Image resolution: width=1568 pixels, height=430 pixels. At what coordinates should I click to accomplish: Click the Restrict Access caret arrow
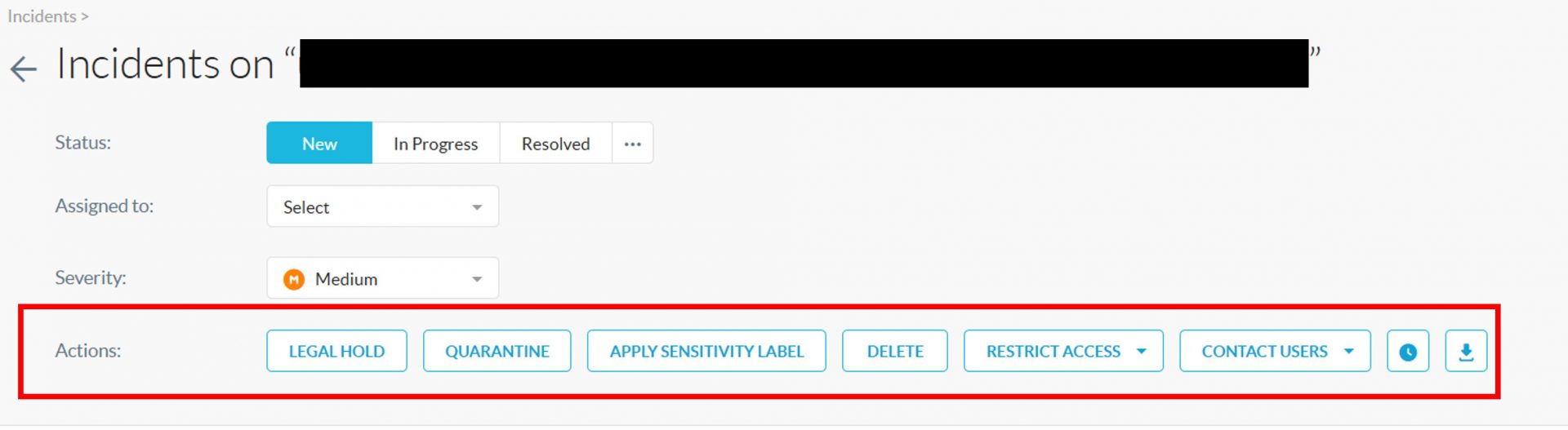click(x=1142, y=352)
